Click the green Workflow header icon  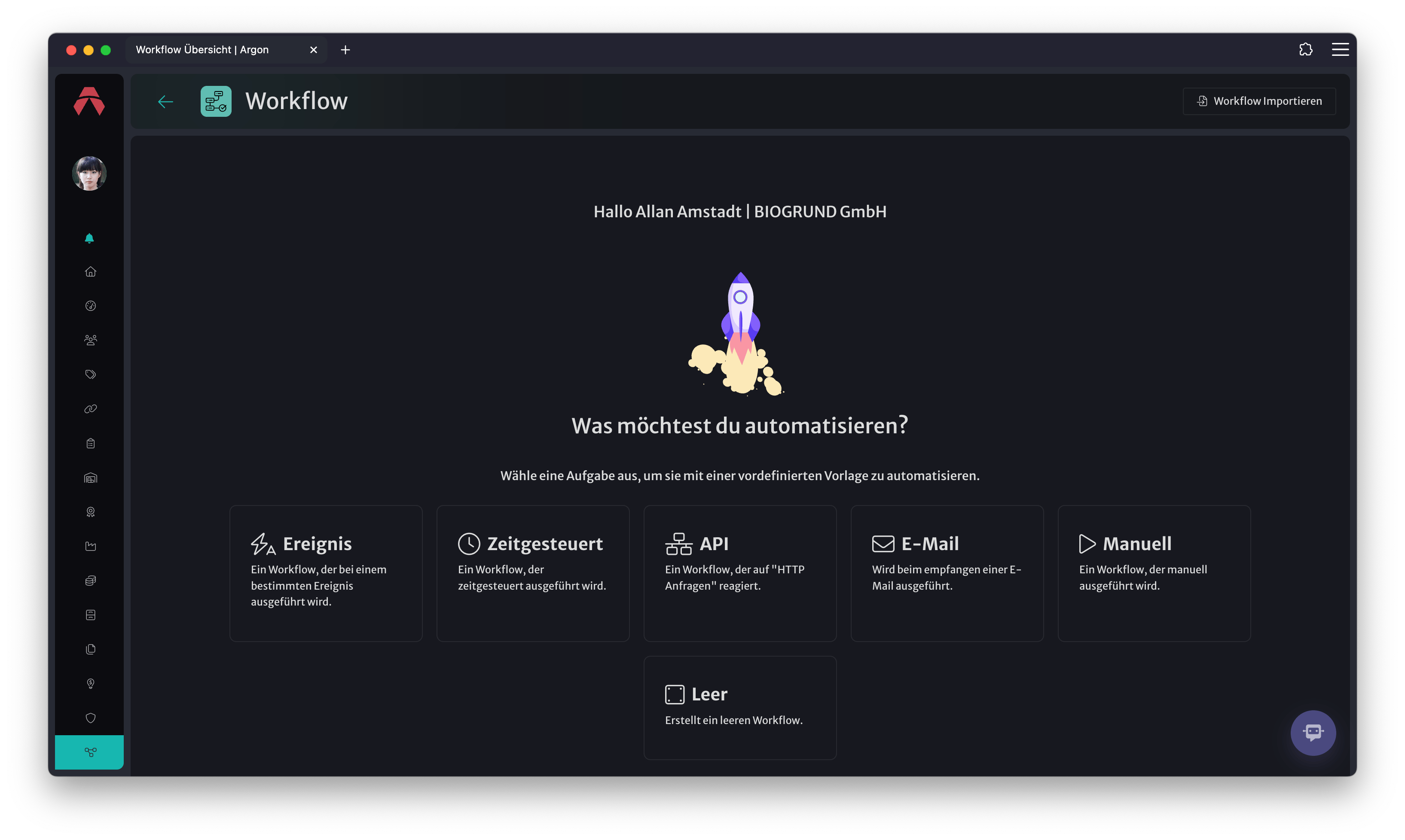coord(216,101)
